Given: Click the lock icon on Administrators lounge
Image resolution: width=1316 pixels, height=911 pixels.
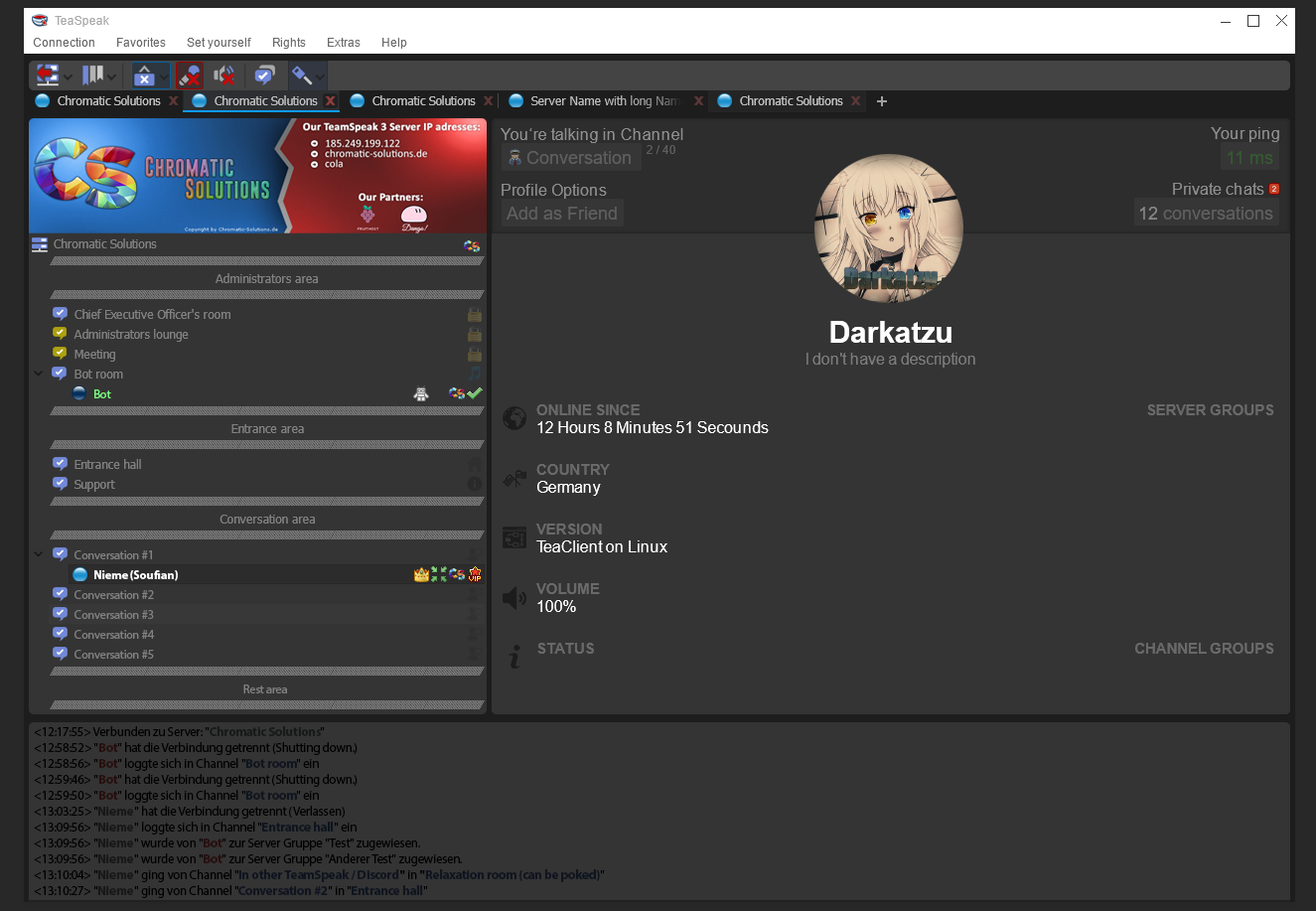Looking at the screenshot, I should pos(475,335).
